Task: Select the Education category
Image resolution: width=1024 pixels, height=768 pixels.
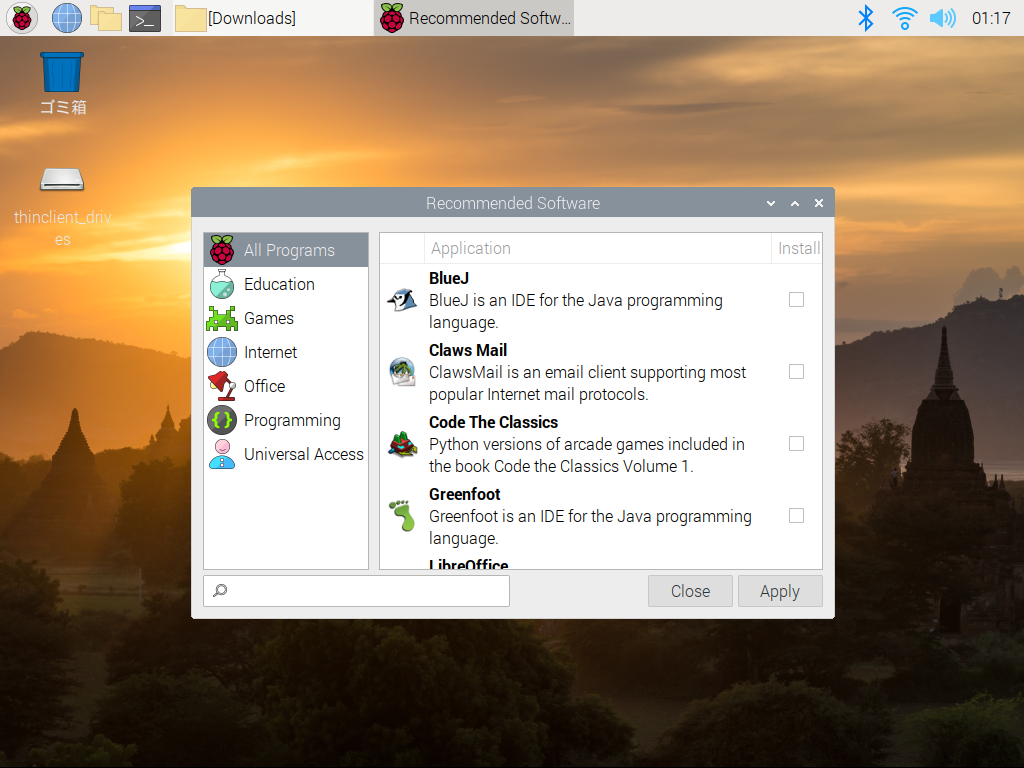Action: (286, 284)
